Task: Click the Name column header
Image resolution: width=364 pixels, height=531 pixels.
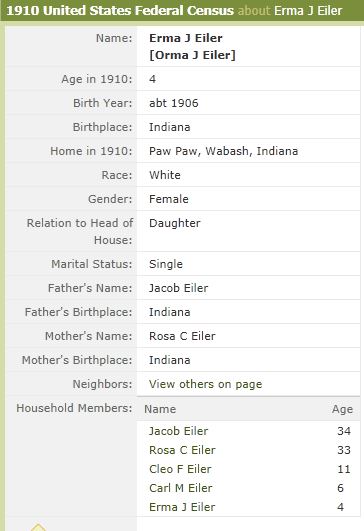Action: click(x=160, y=409)
